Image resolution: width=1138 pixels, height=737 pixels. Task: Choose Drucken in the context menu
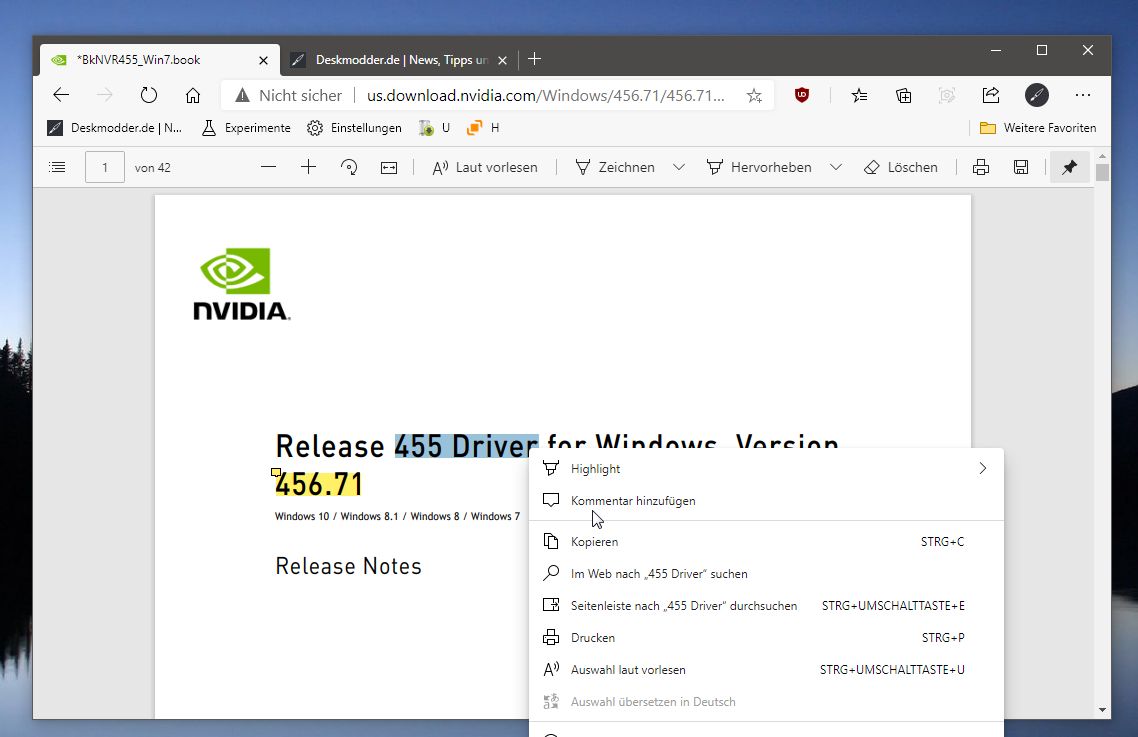pyautogui.click(x=766, y=638)
